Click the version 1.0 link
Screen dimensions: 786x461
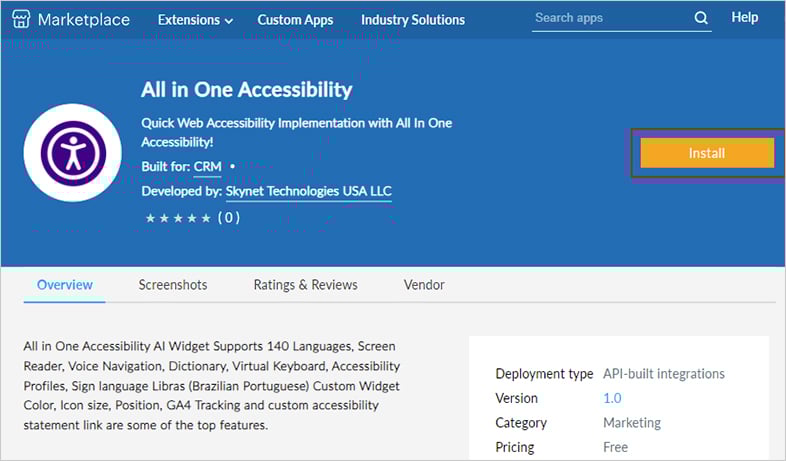pos(612,398)
